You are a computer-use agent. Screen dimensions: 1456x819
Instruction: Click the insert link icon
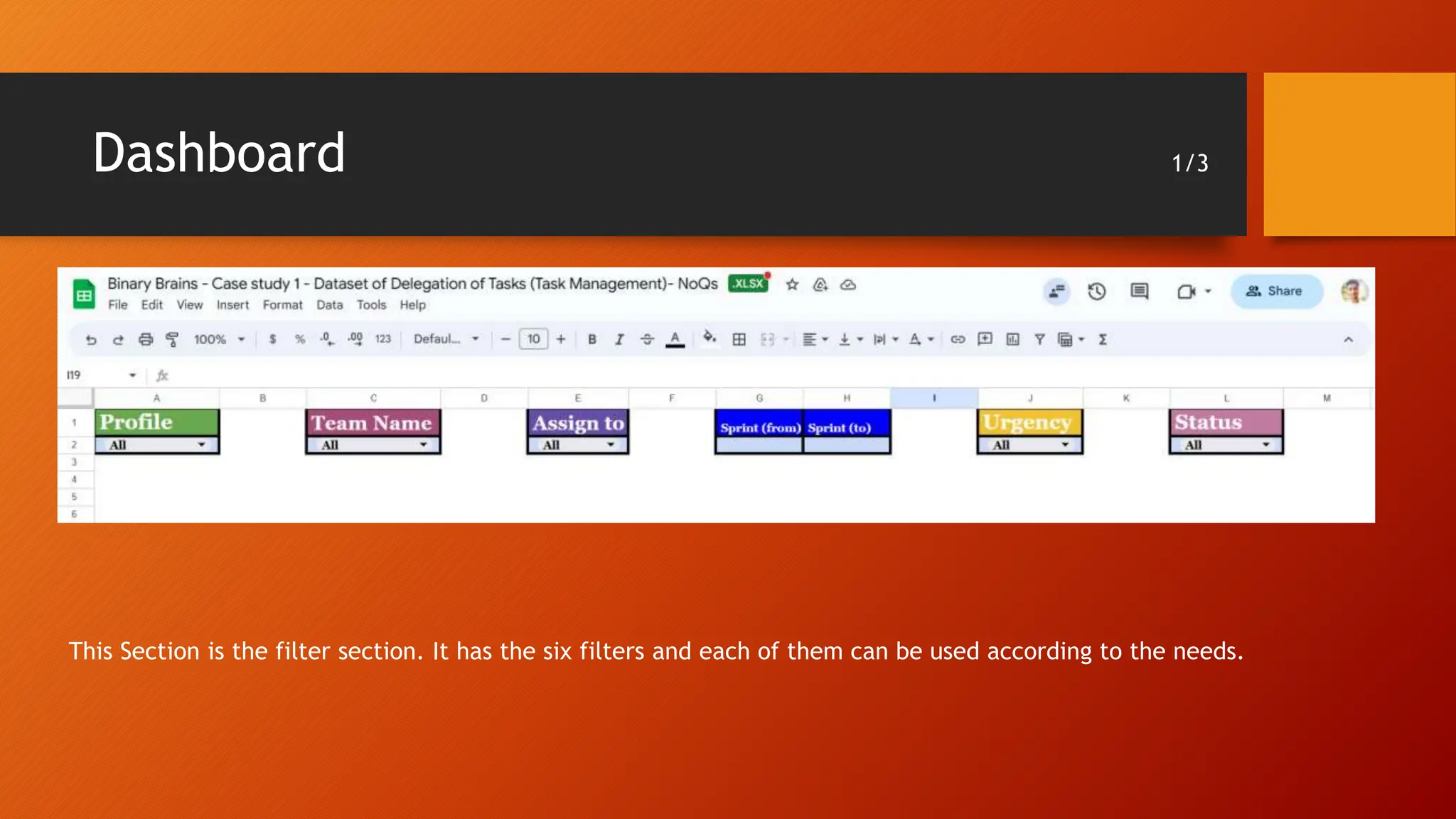pos(958,340)
